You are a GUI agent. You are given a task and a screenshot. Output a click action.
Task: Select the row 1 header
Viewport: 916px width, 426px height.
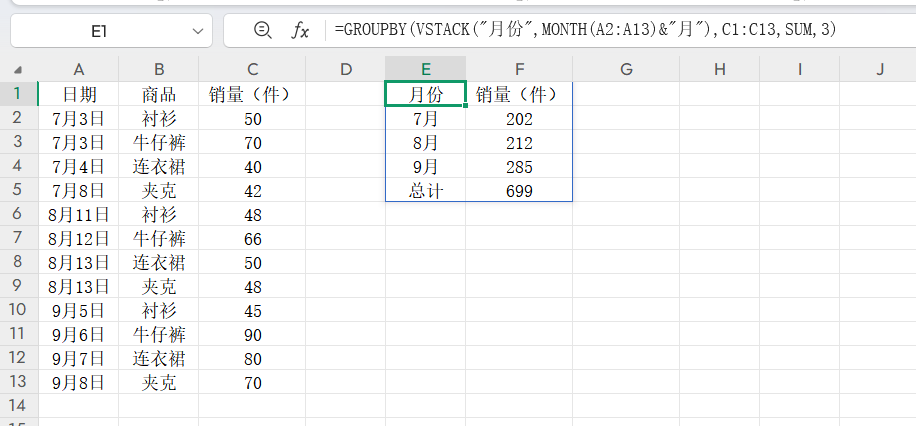pos(18,94)
